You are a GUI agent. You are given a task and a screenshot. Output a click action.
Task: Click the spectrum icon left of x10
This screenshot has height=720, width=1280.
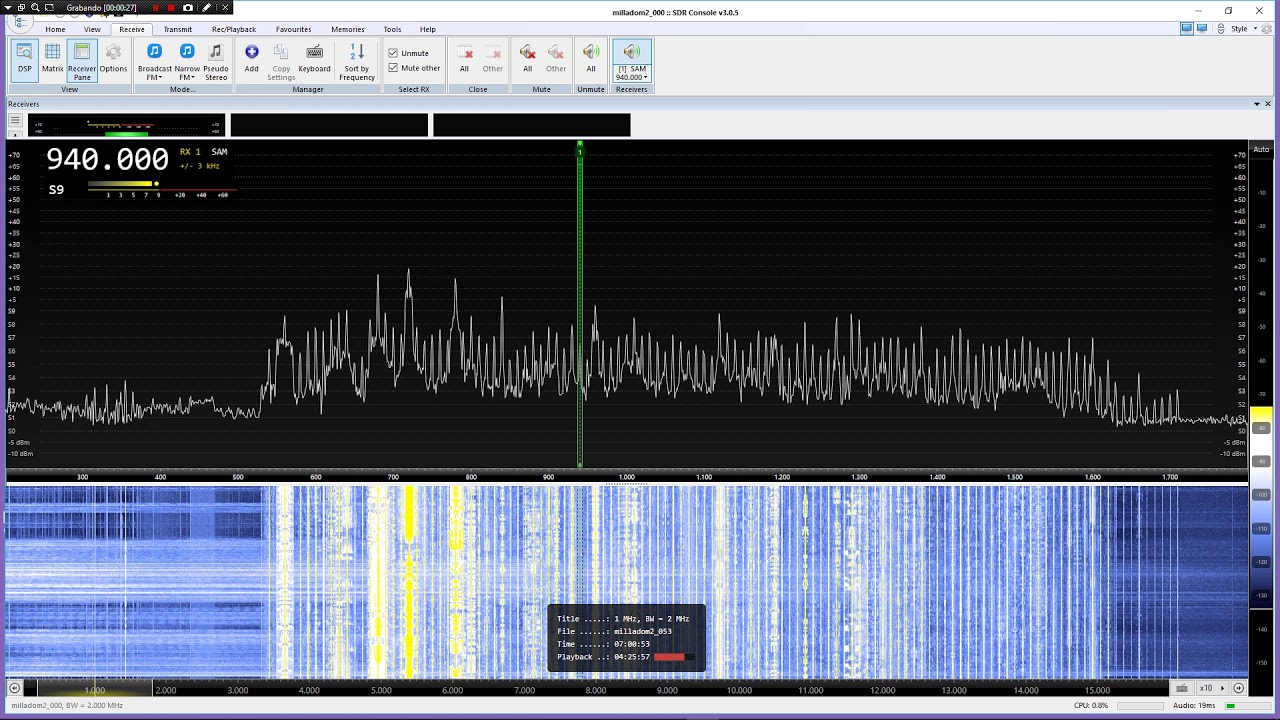(1182, 688)
